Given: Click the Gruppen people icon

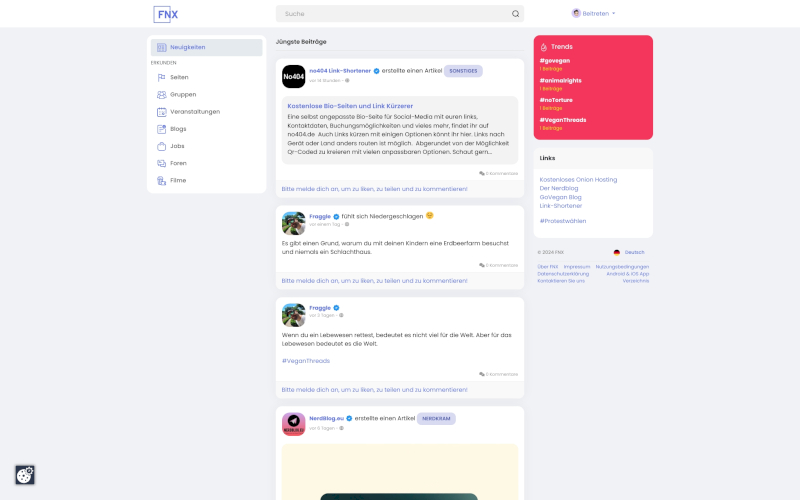Looking at the screenshot, I should 161,95.
